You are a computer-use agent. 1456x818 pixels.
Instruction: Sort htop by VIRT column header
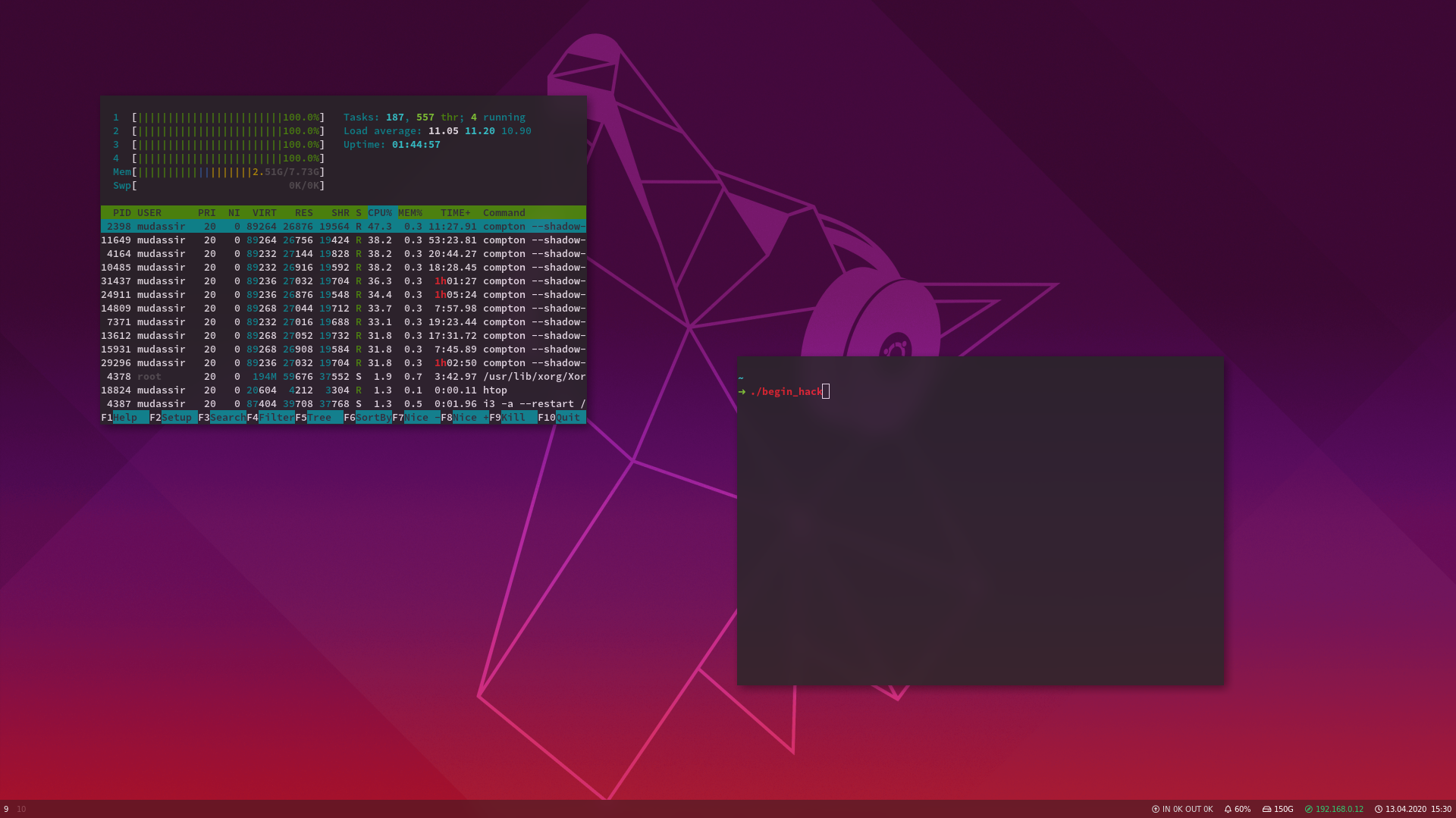click(x=265, y=213)
